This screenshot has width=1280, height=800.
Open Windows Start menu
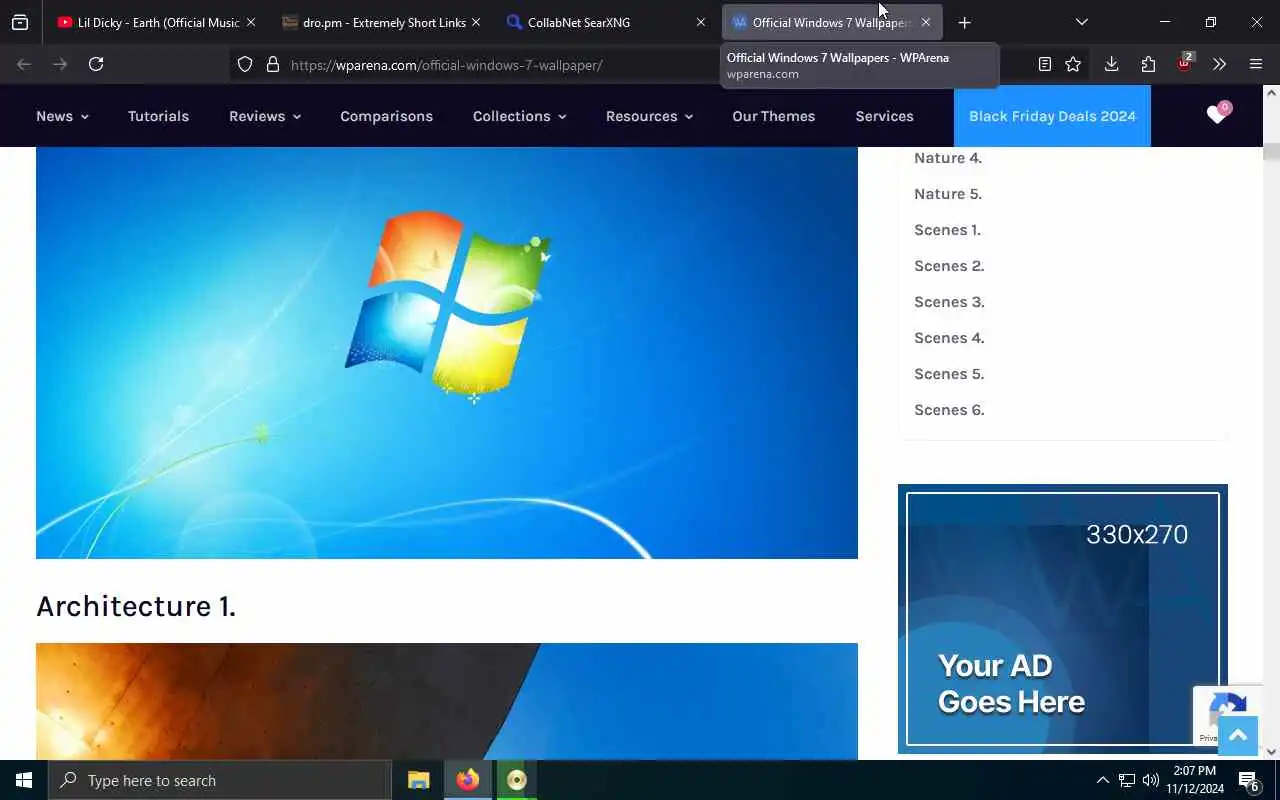(24, 780)
